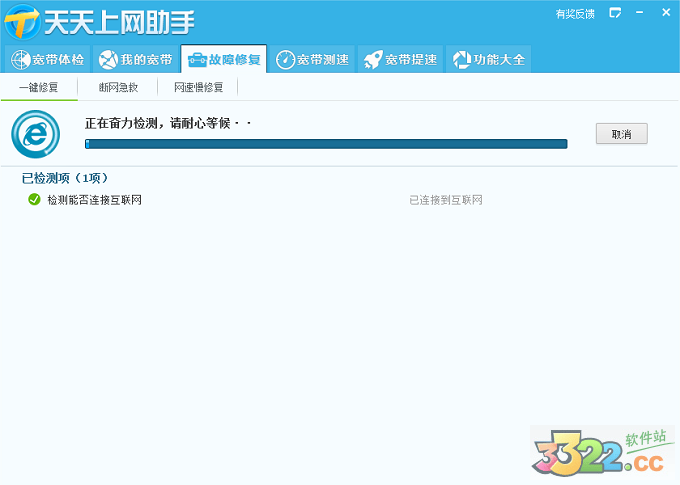
Task: Minimize the 天天上网助手 window
Action: point(640,14)
